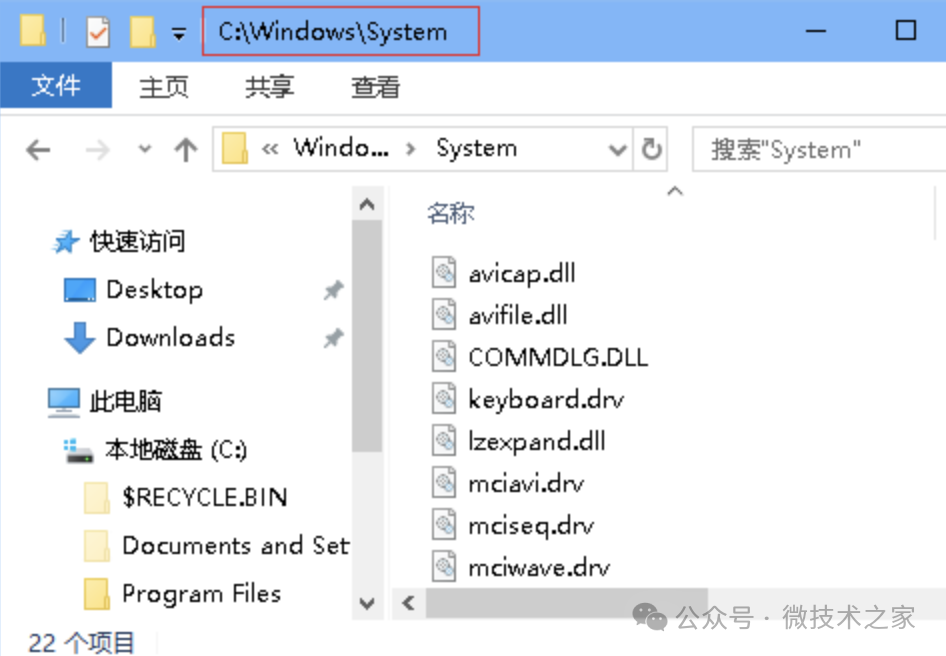Click the address bar folder icon
The image size is (946, 656).
pos(235,149)
